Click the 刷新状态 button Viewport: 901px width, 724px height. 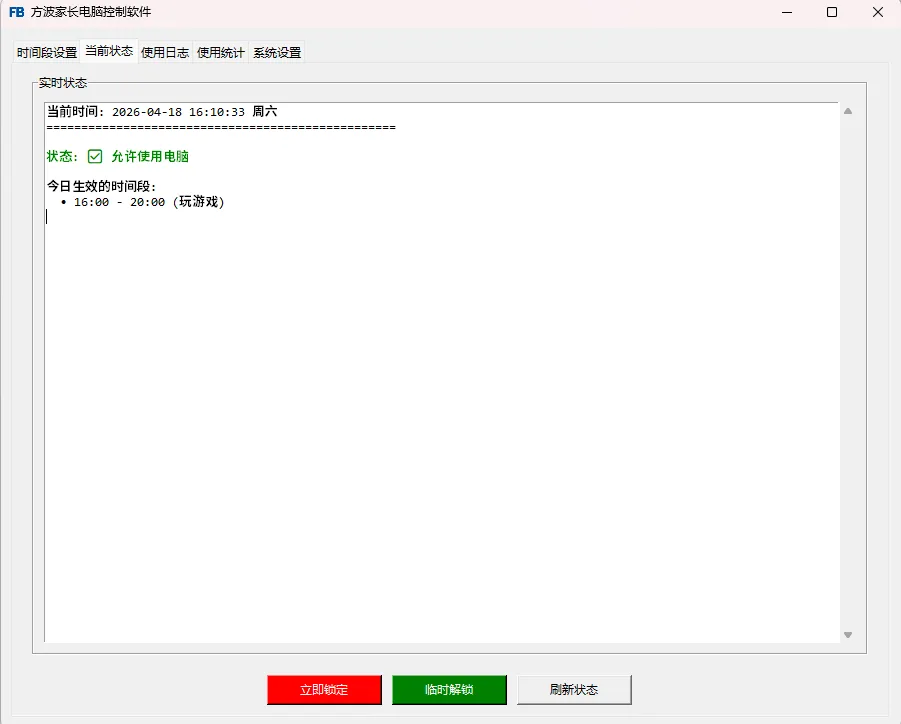574,690
